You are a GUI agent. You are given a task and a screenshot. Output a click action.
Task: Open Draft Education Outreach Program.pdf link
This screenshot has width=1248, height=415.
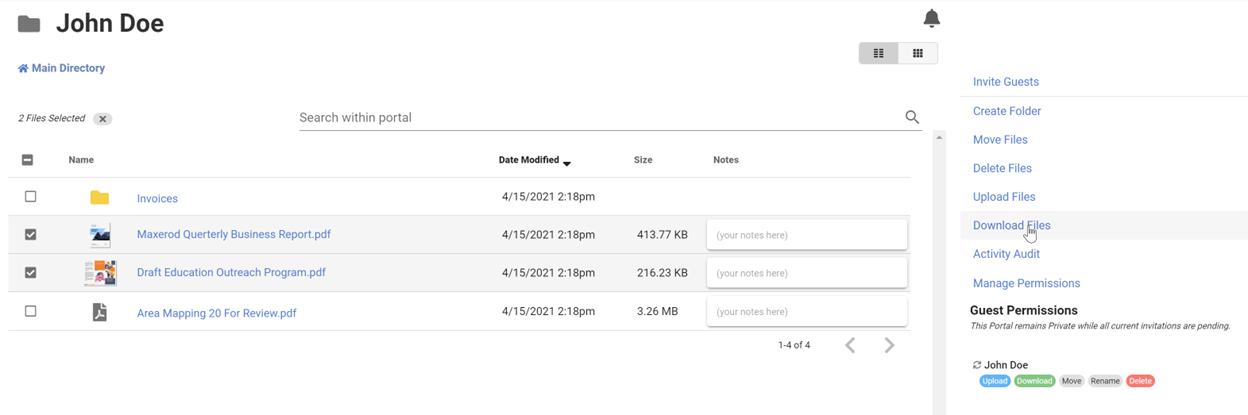[x=231, y=272]
